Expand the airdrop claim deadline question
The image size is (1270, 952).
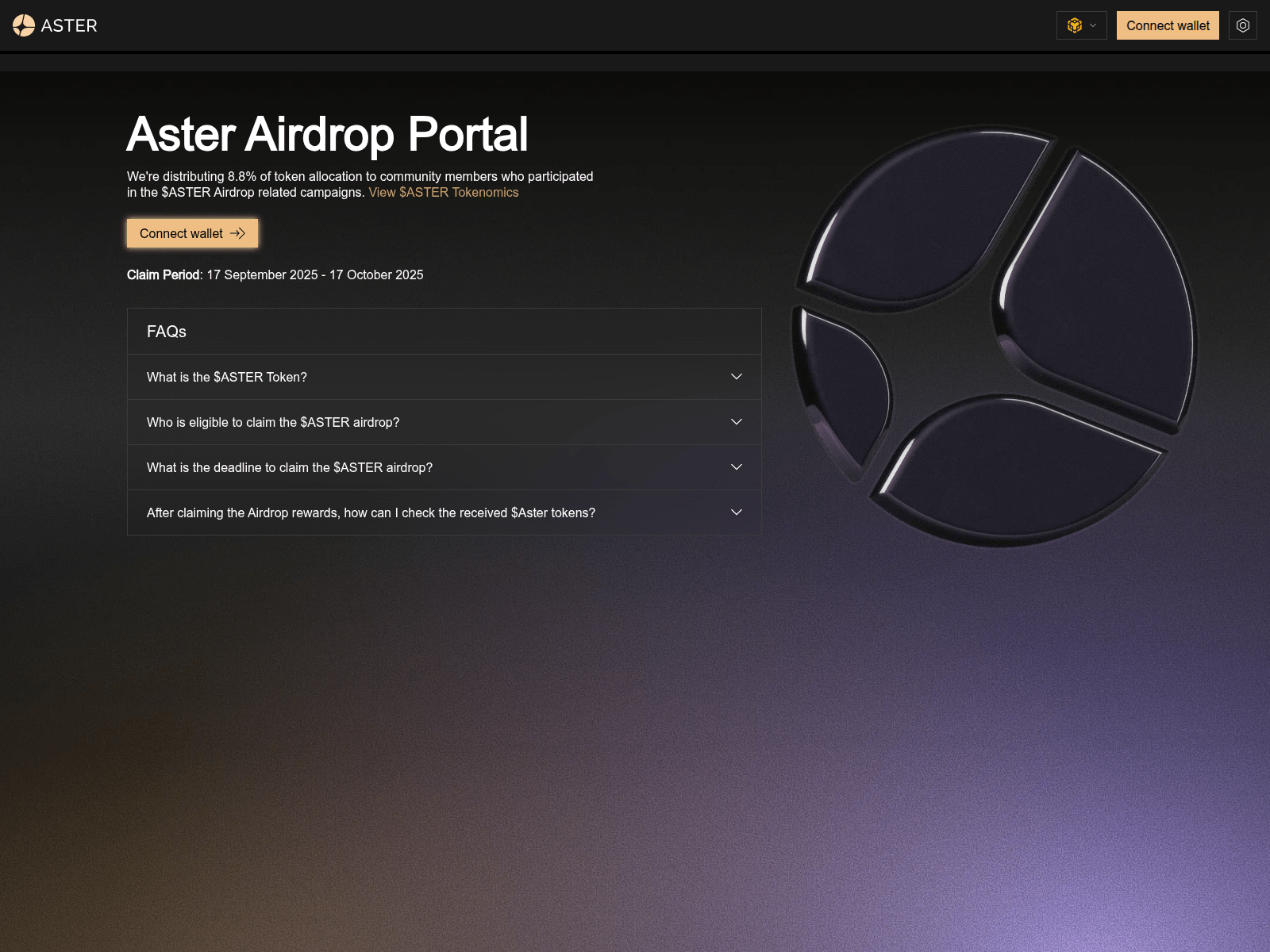290,467
